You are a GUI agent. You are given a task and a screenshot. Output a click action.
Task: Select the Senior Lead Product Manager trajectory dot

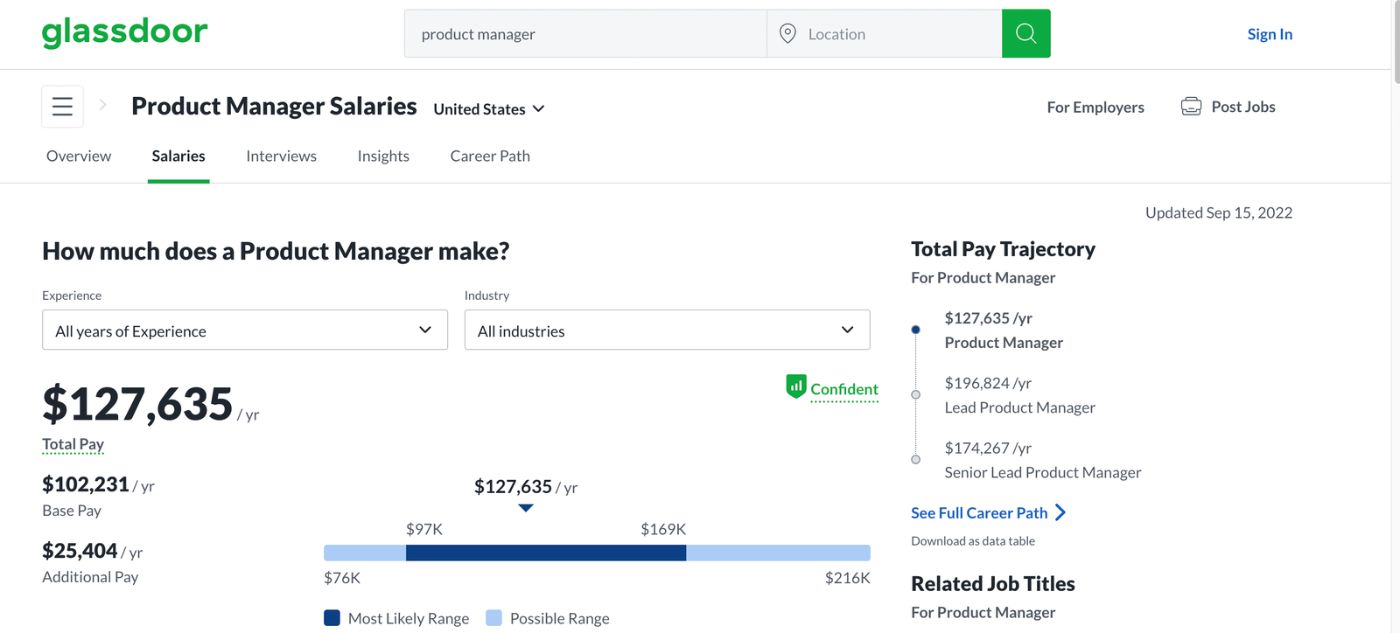click(915, 459)
